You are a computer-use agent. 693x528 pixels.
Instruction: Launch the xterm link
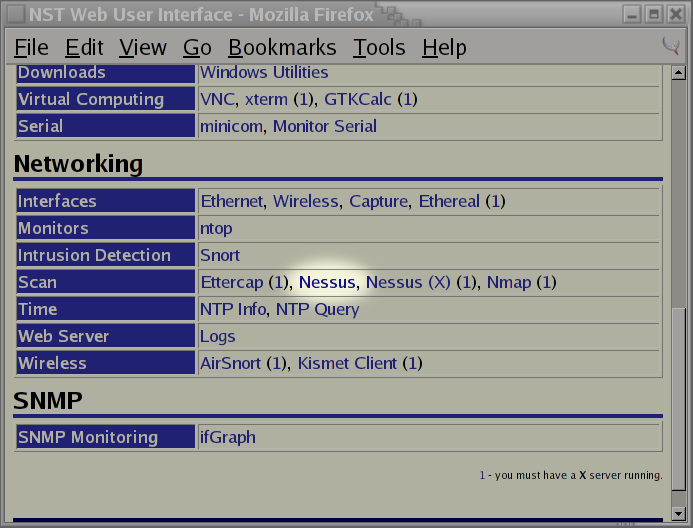pos(266,99)
